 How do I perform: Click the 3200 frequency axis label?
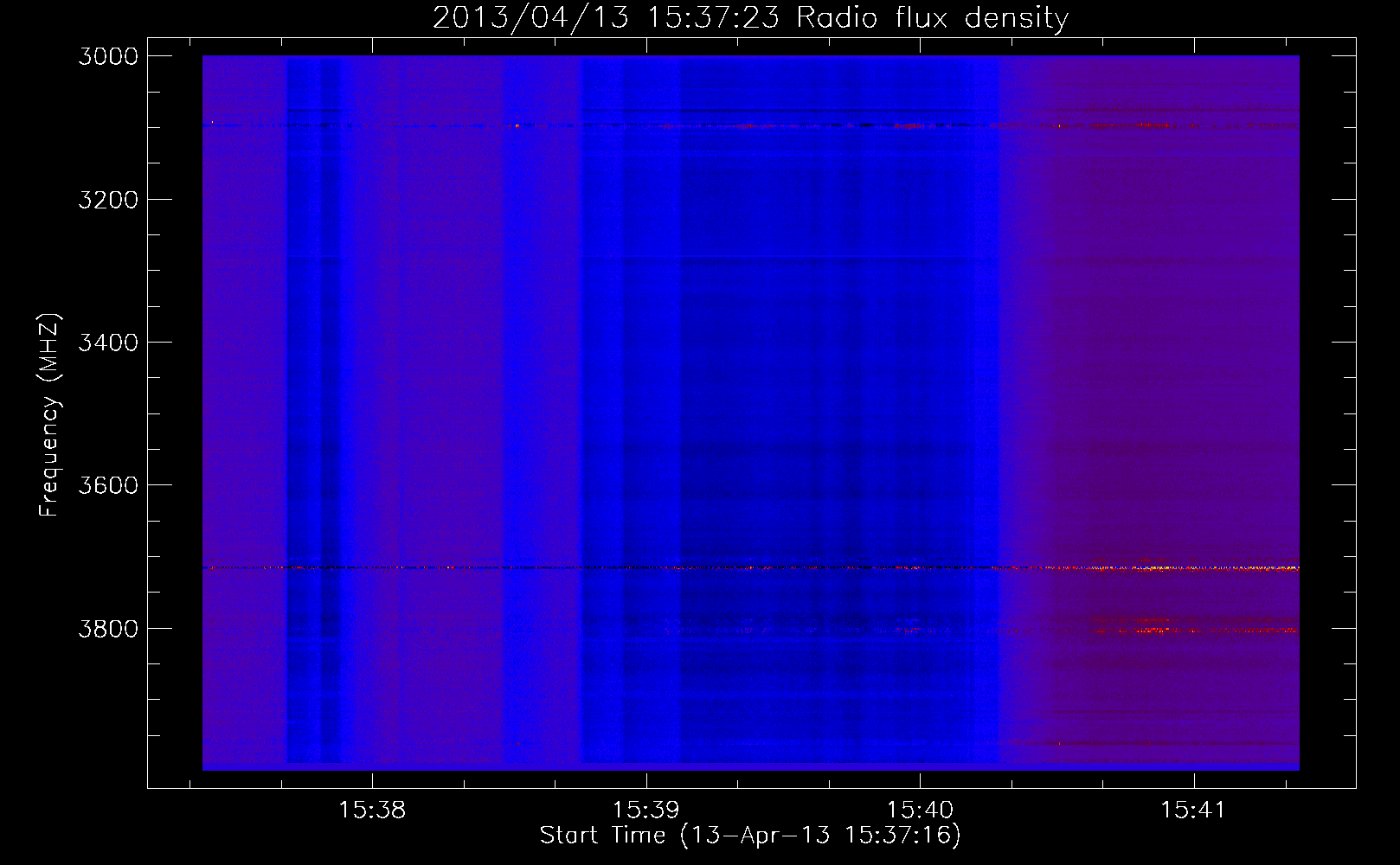pyautogui.click(x=108, y=200)
